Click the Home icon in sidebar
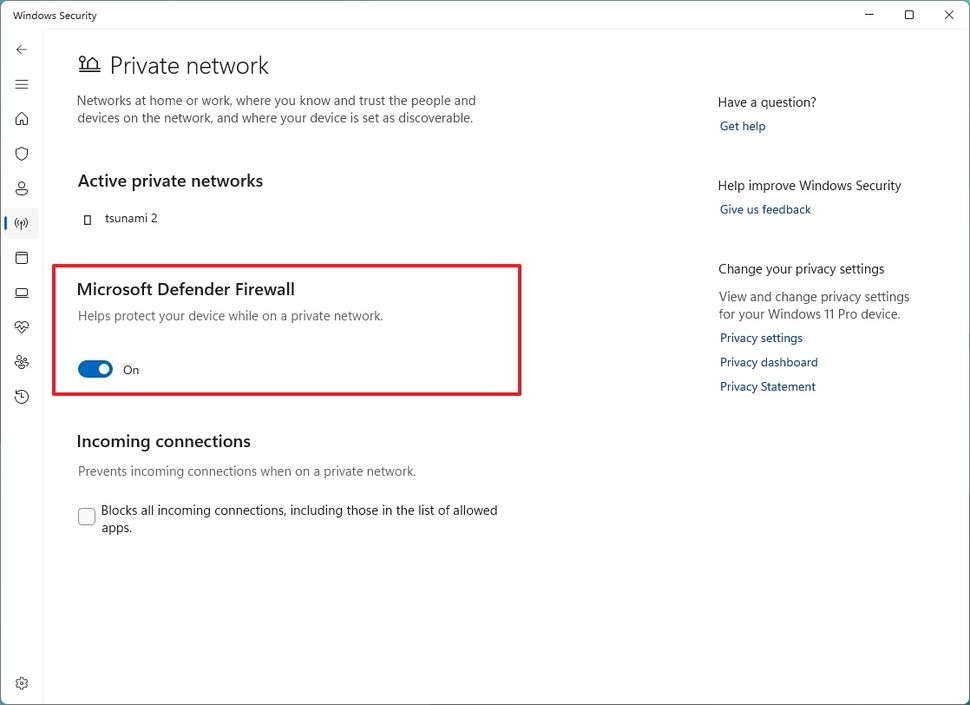Image resolution: width=970 pixels, height=705 pixels. coord(21,118)
